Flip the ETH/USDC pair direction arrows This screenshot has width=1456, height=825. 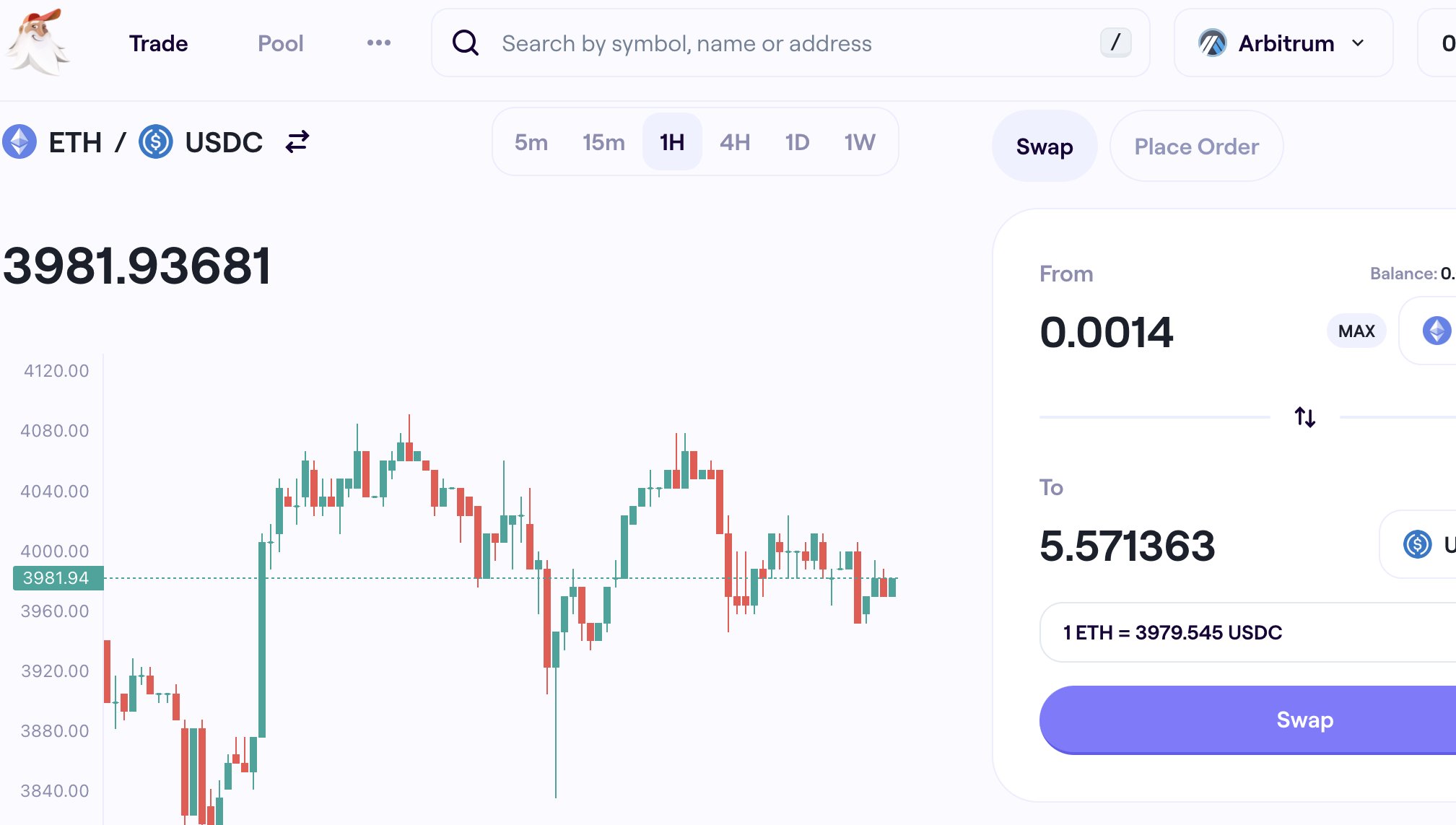click(297, 141)
